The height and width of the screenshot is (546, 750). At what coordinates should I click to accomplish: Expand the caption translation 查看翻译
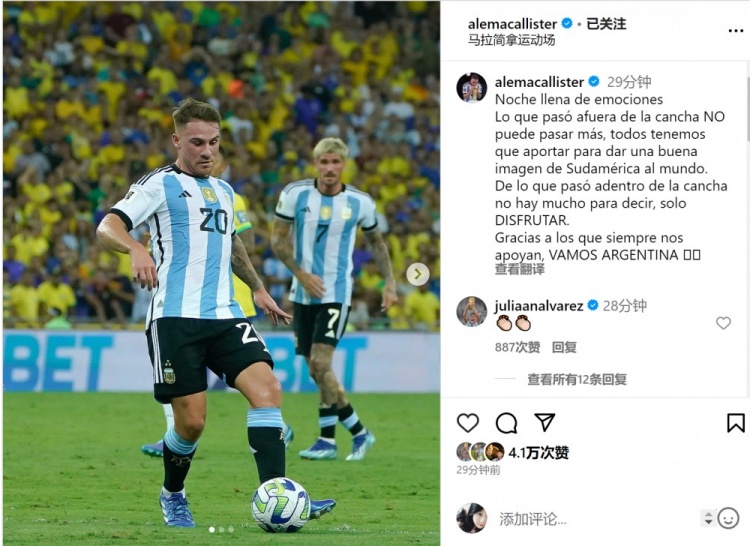tap(519, 269)
